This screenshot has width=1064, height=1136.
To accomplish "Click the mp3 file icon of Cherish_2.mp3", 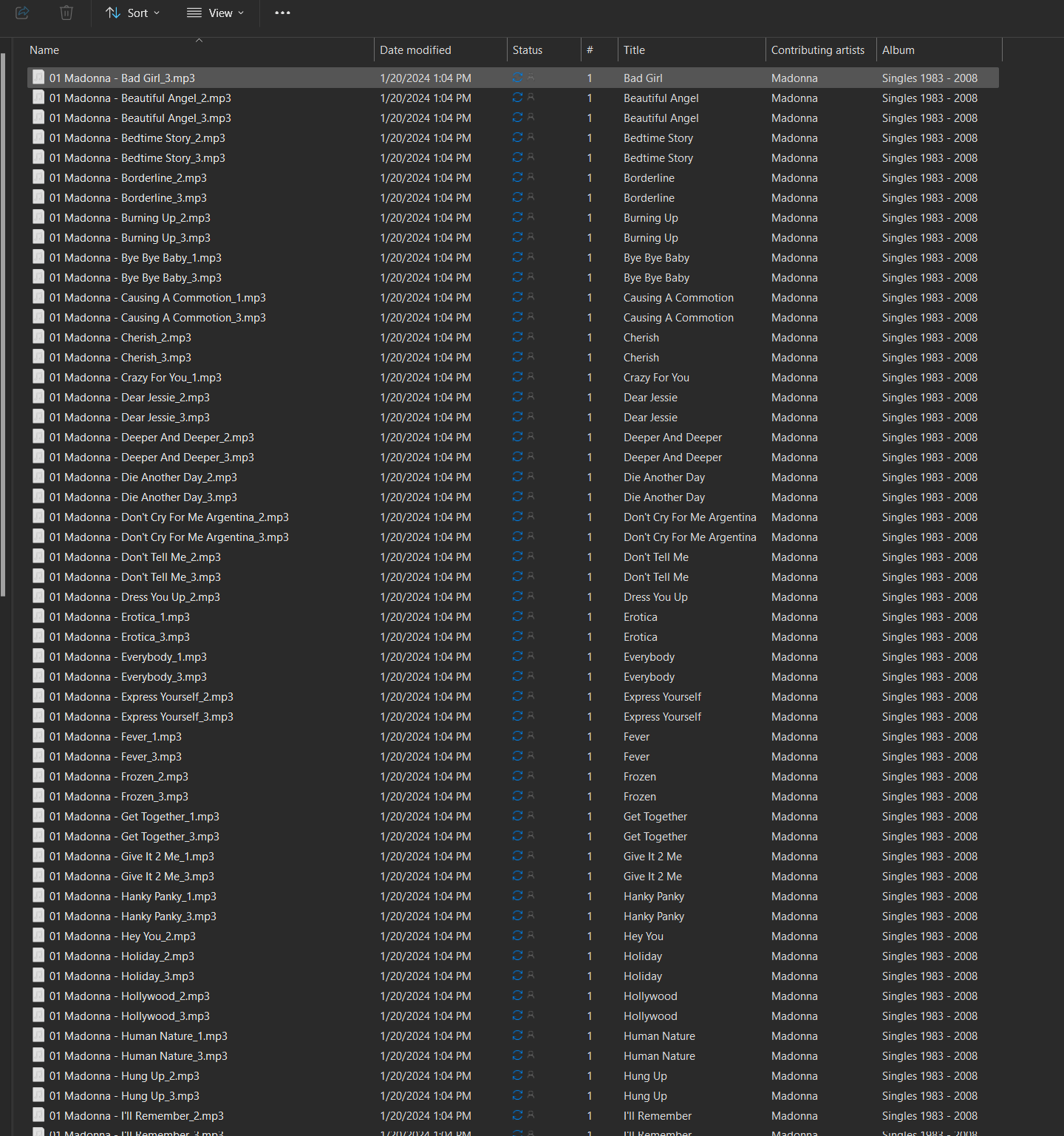I will click(38, 337).
